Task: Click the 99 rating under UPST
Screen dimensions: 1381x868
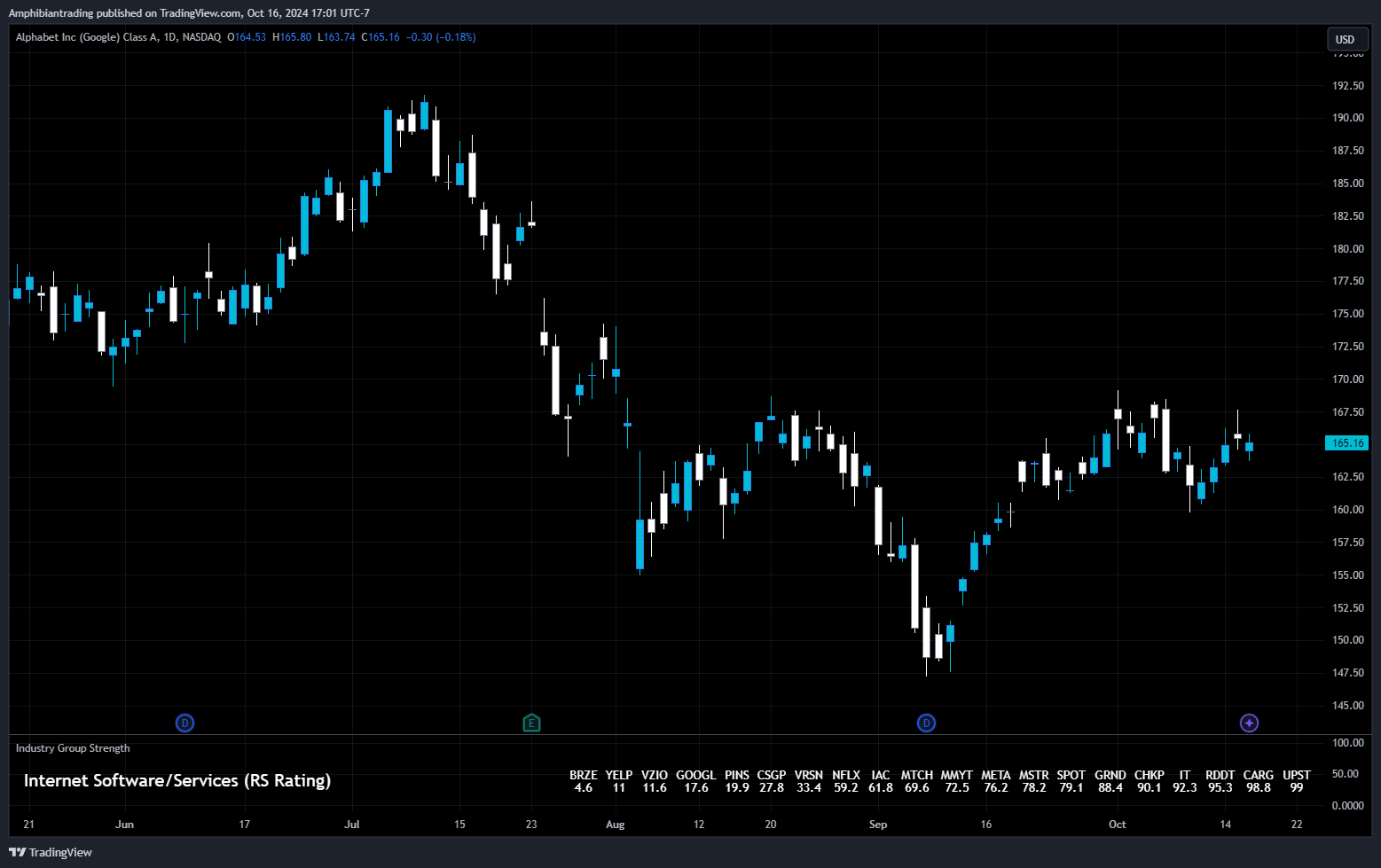Action: (1297, 787)
